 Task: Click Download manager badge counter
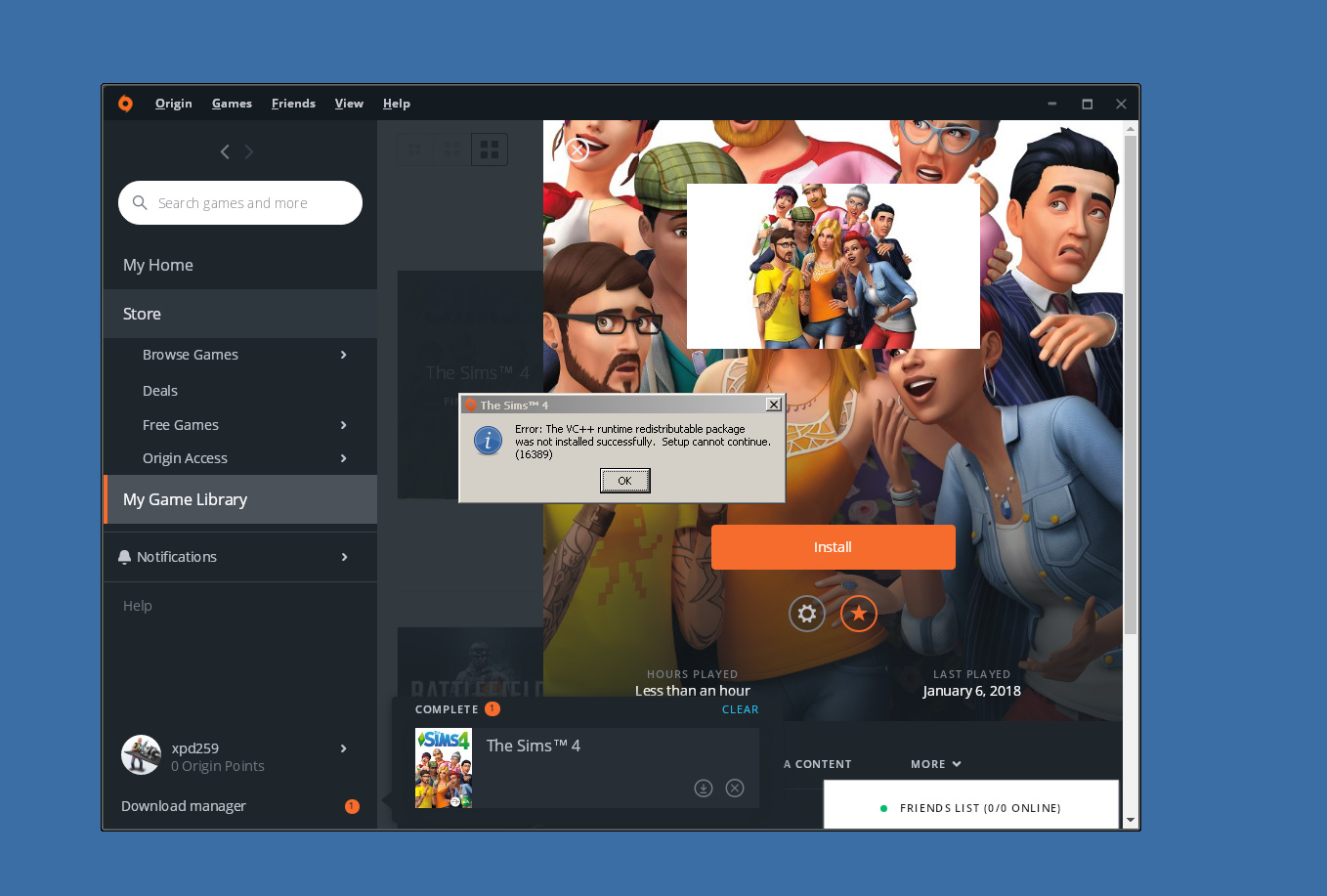[x=352, y=806]
